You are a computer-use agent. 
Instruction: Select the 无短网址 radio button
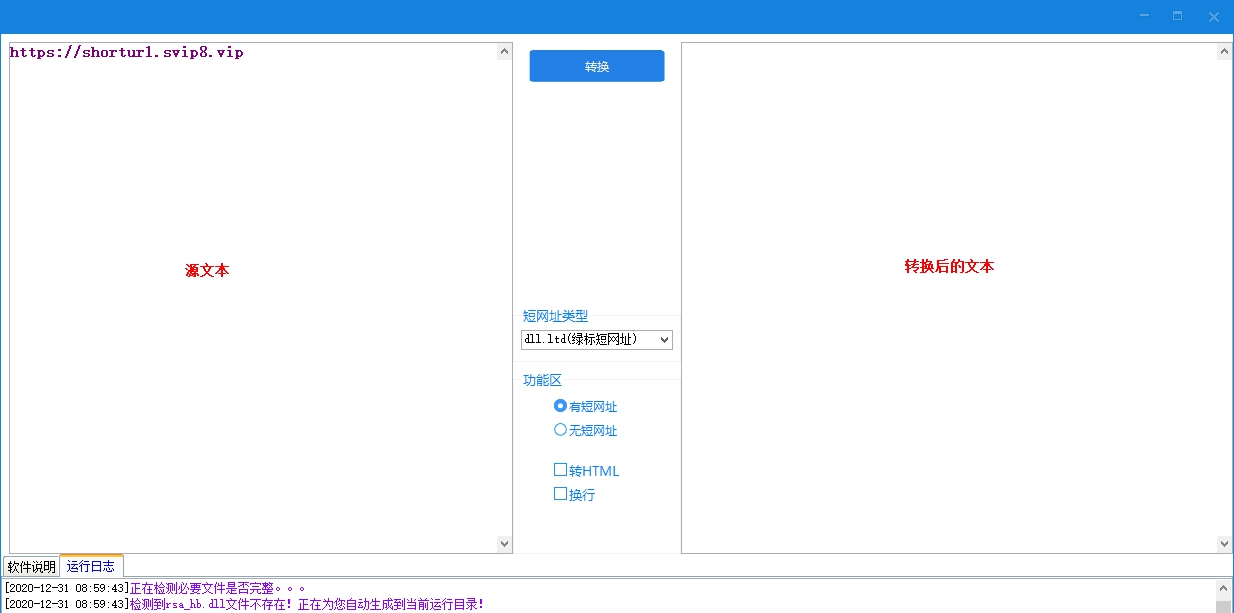coord(561,430)
